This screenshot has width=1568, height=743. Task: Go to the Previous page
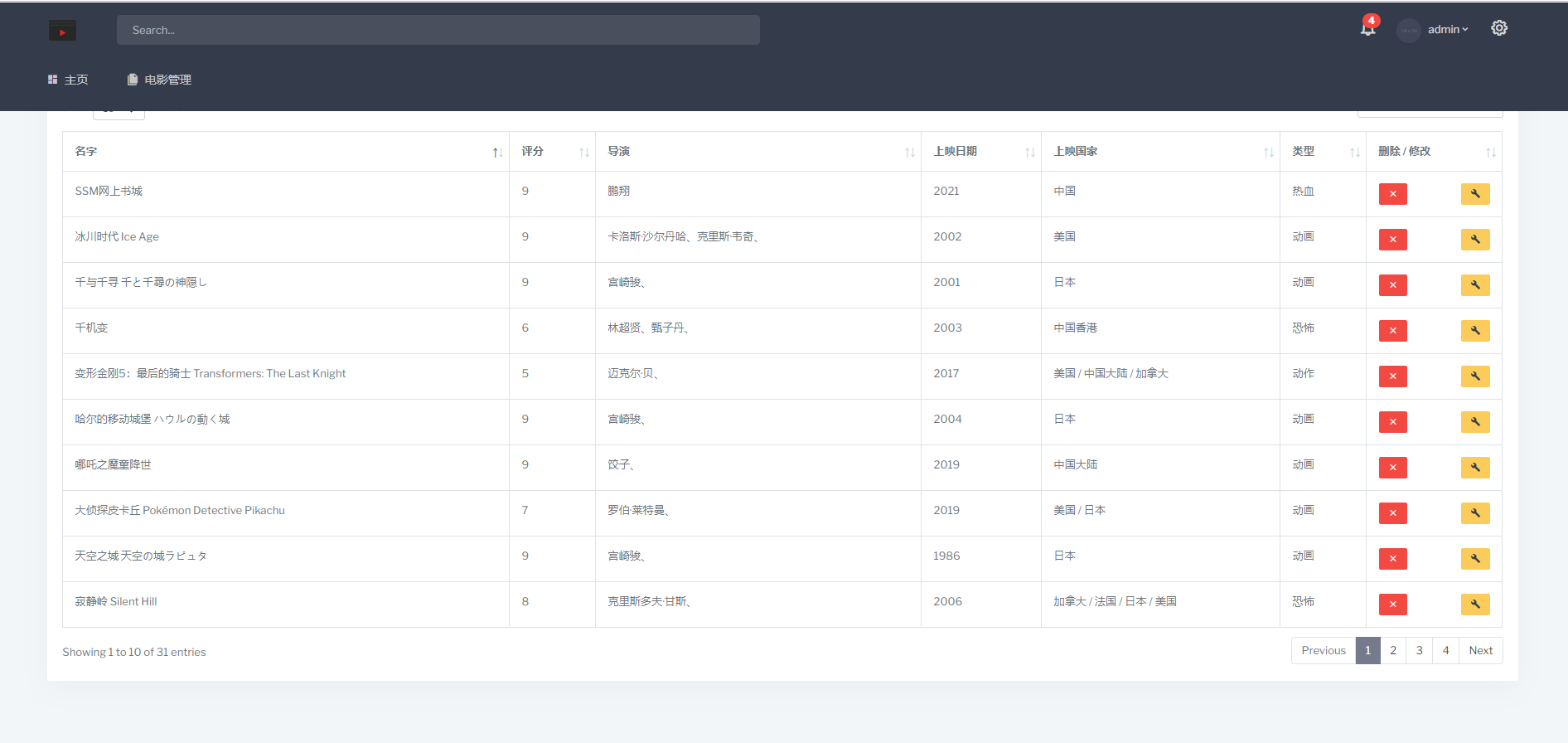tap(1324, 651)
